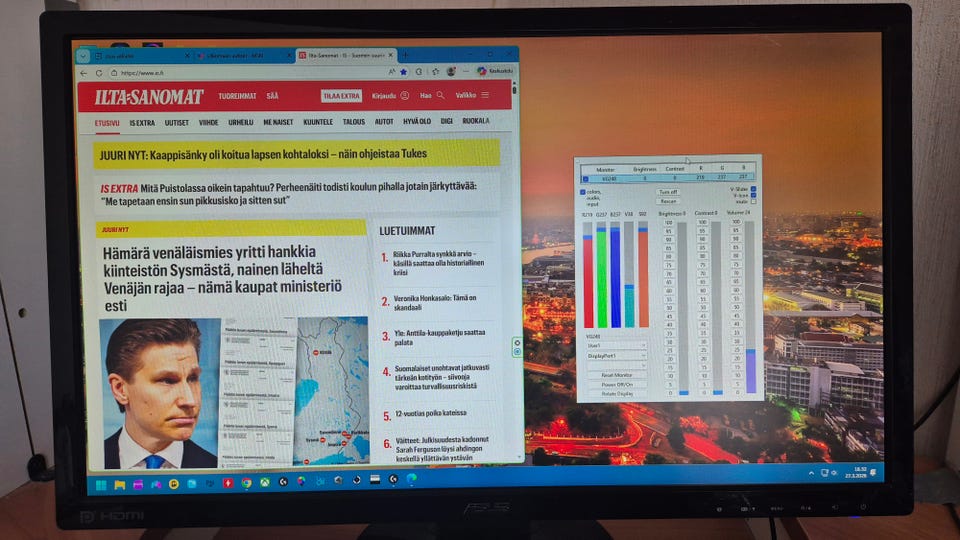
Task: Go back with the browser back arrow
Action: [84, 73]
